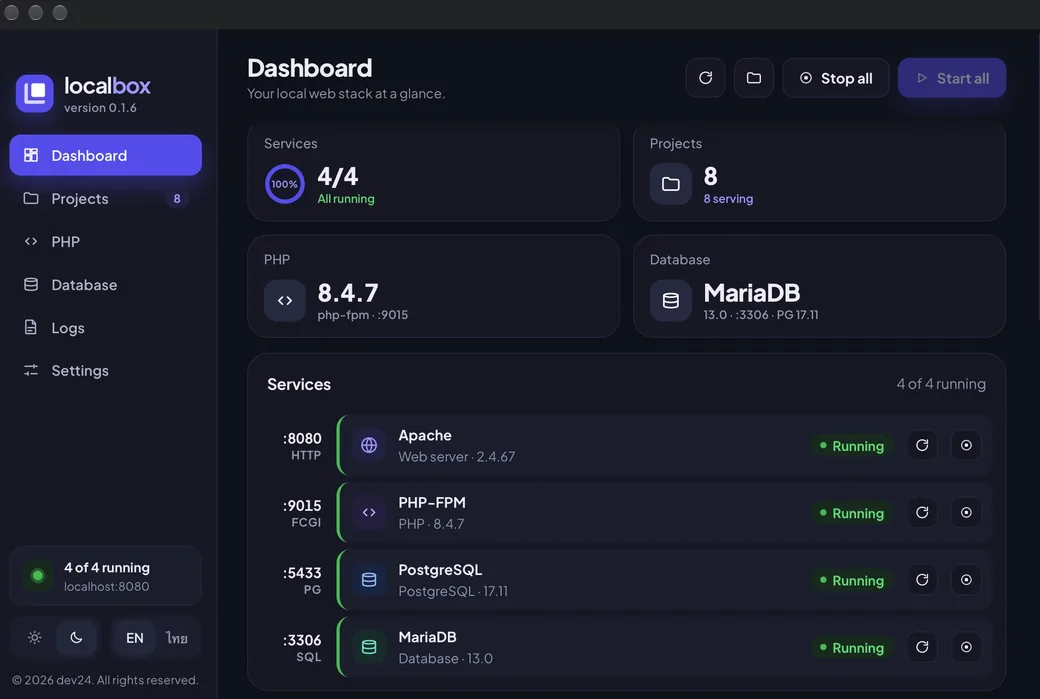This screenshot has height=699, width=1040.
Task: Click the green status dot in the sidebar
Action: pyautogui.click(x=38, y=576)
